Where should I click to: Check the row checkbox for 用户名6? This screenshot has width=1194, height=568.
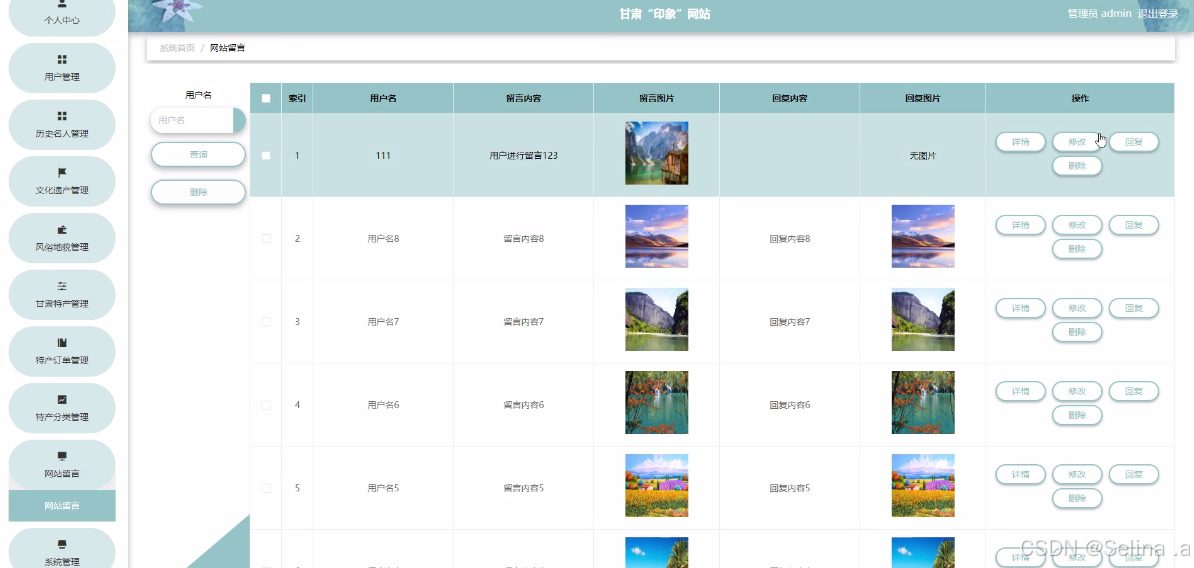(x=266, y=404)
